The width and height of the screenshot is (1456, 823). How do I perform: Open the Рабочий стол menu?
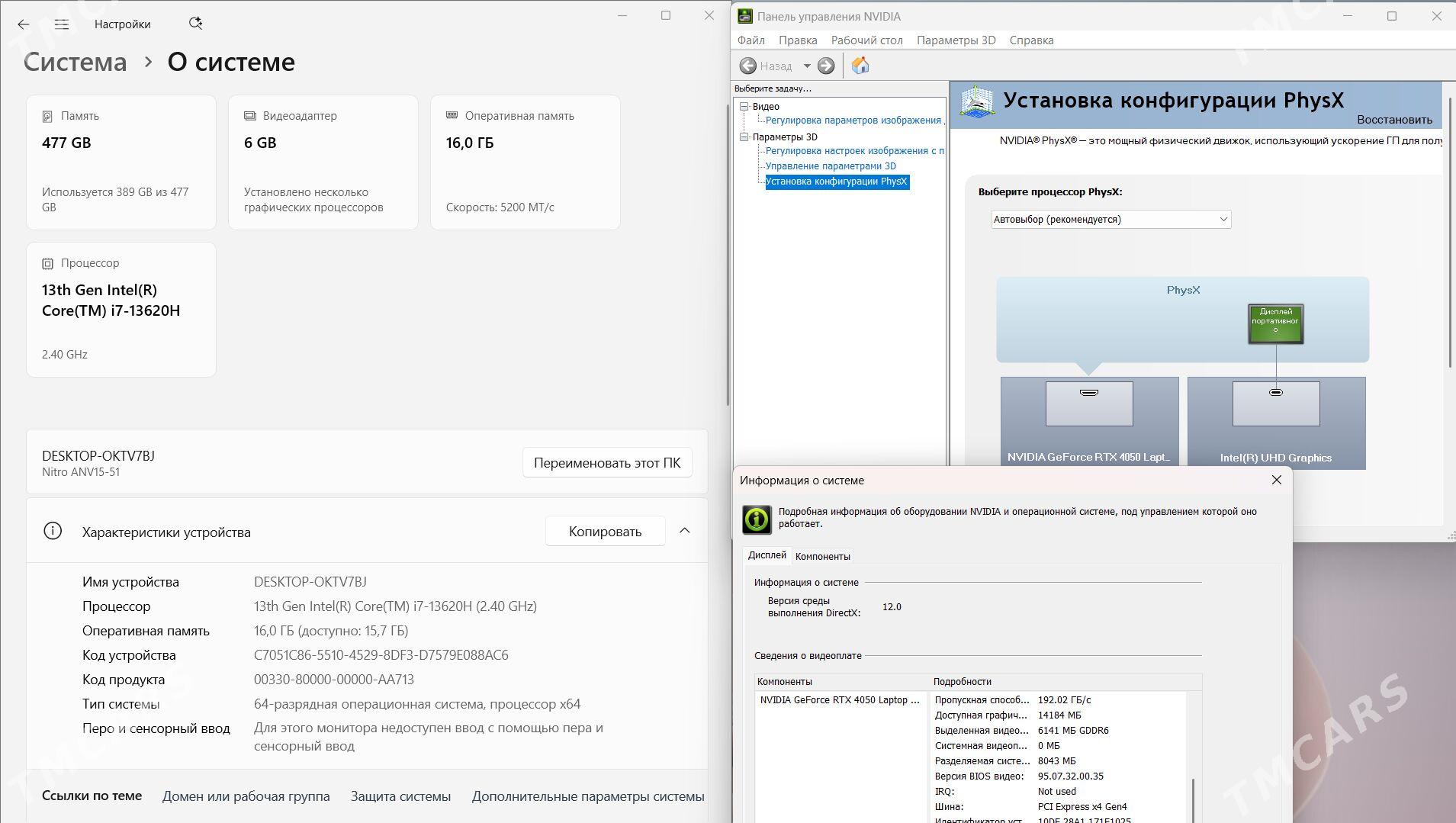[866, 40]
